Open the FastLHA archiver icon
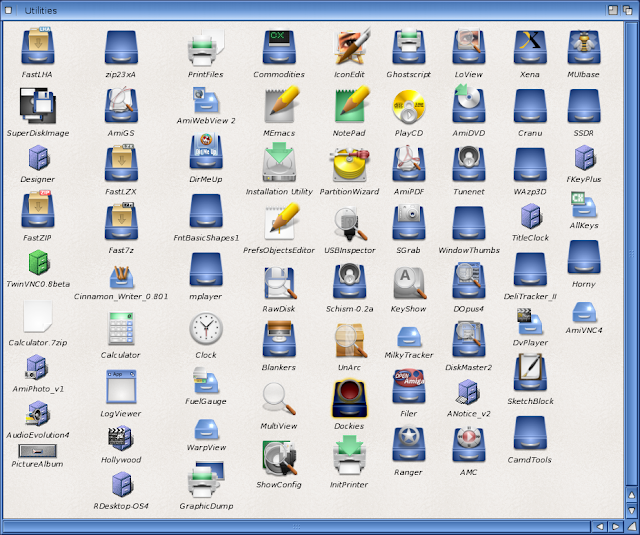The image size is (640, 535). coord(38,46)
